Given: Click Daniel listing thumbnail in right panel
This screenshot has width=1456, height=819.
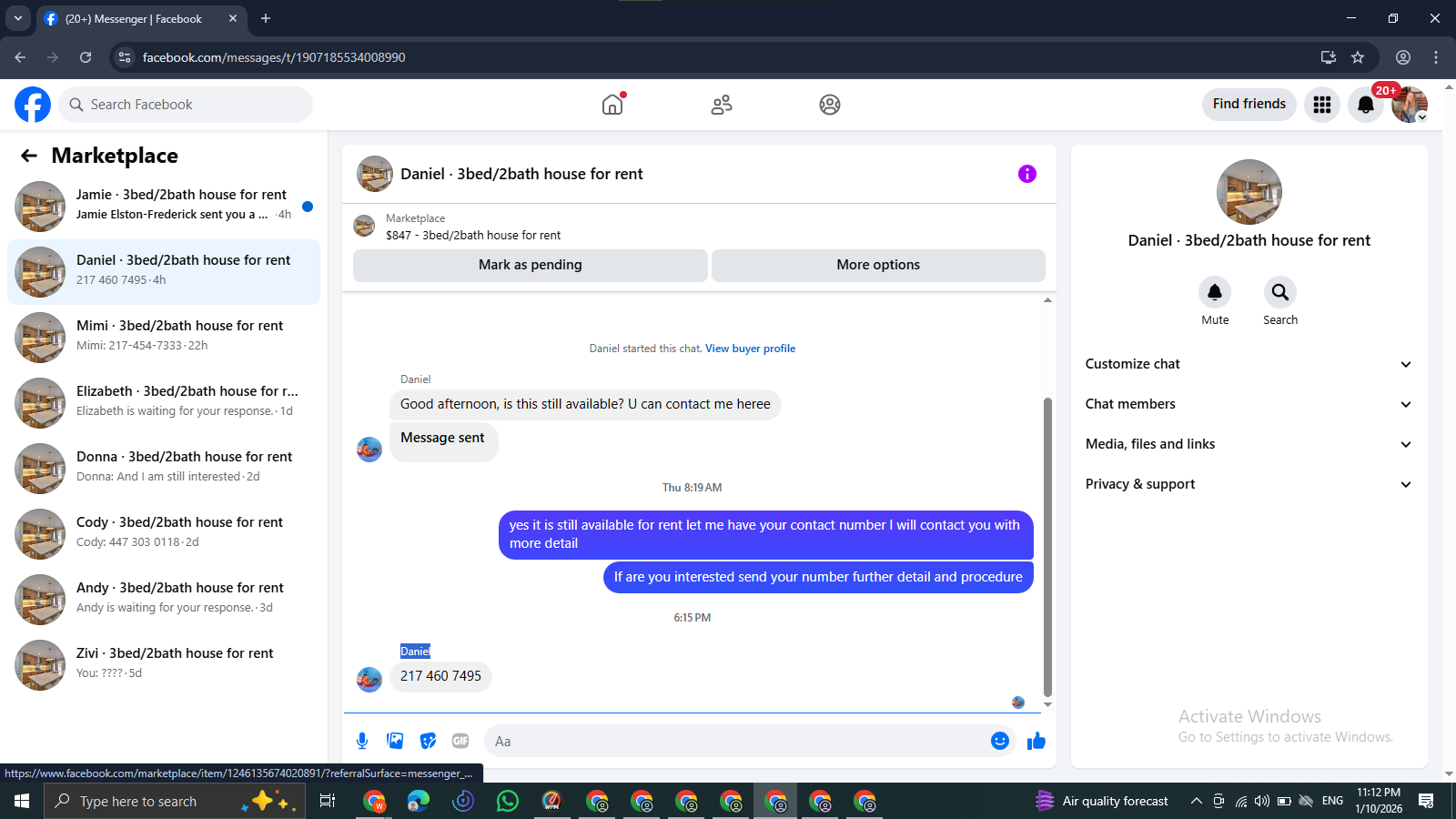Looking at the screenshot, I should pyautogui.click(x=1249, y=192).
